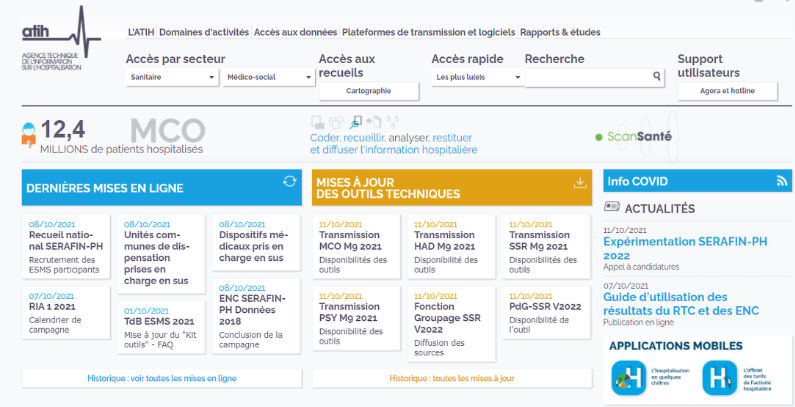Viewport: 795px width, 407px height.
Task: Open the Les plus lu(e)s dropdown
Action: (478, 78)
